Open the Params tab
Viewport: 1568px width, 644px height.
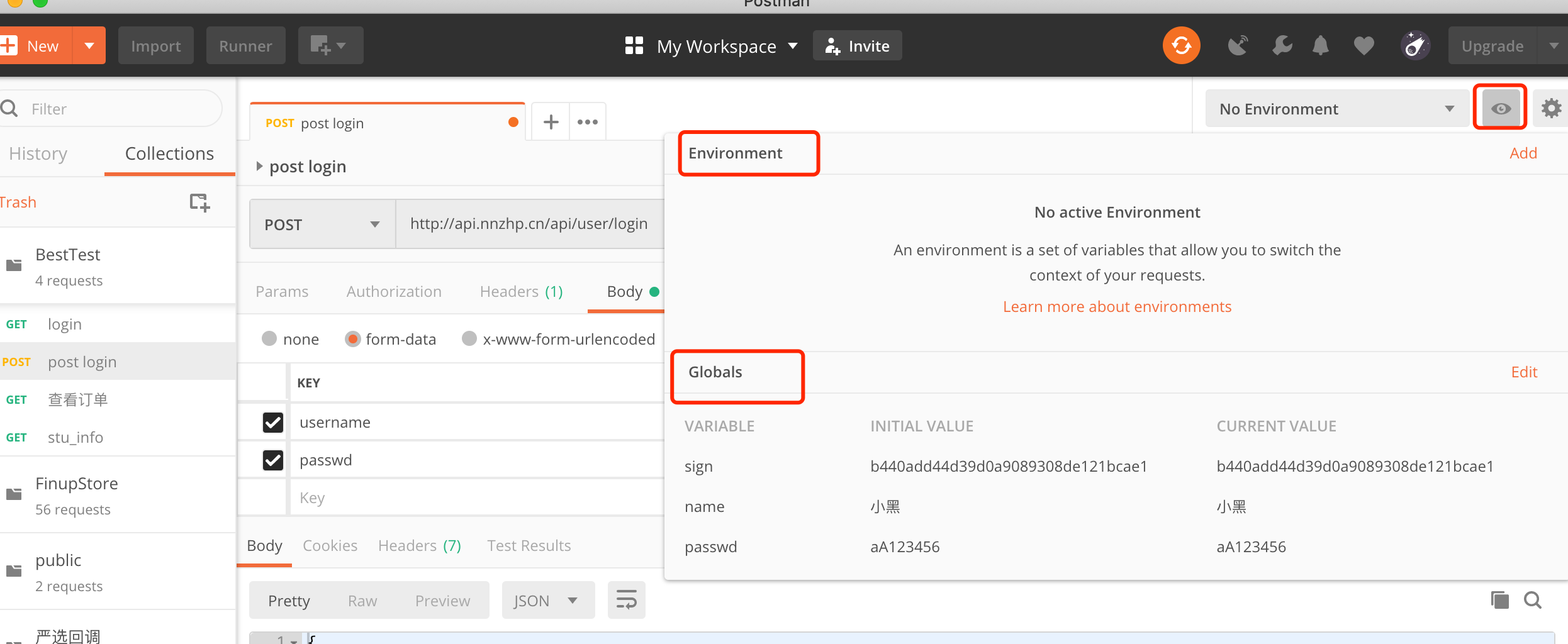(x=282, y=291)
